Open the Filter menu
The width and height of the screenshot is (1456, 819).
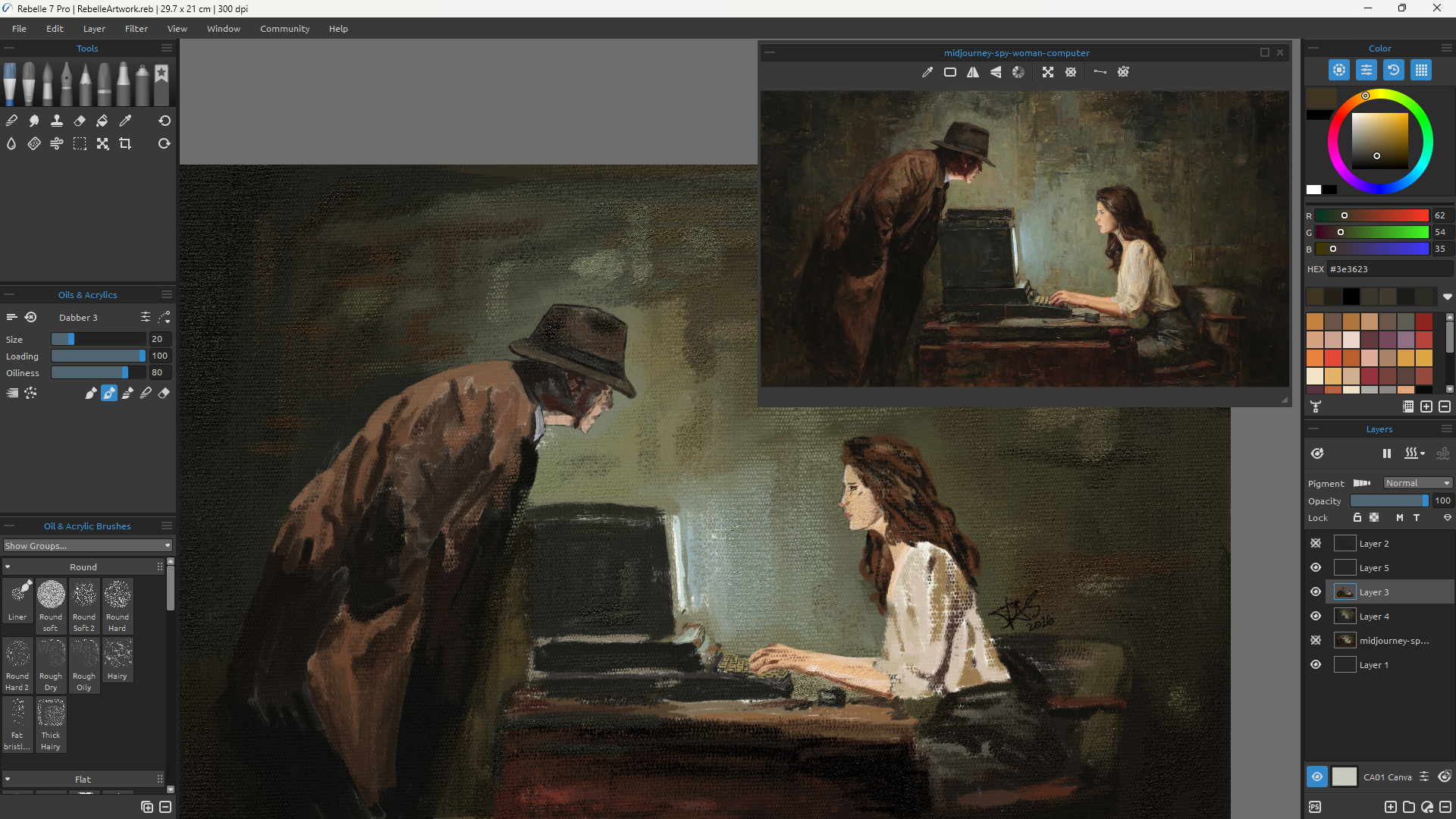pos(136,29)
